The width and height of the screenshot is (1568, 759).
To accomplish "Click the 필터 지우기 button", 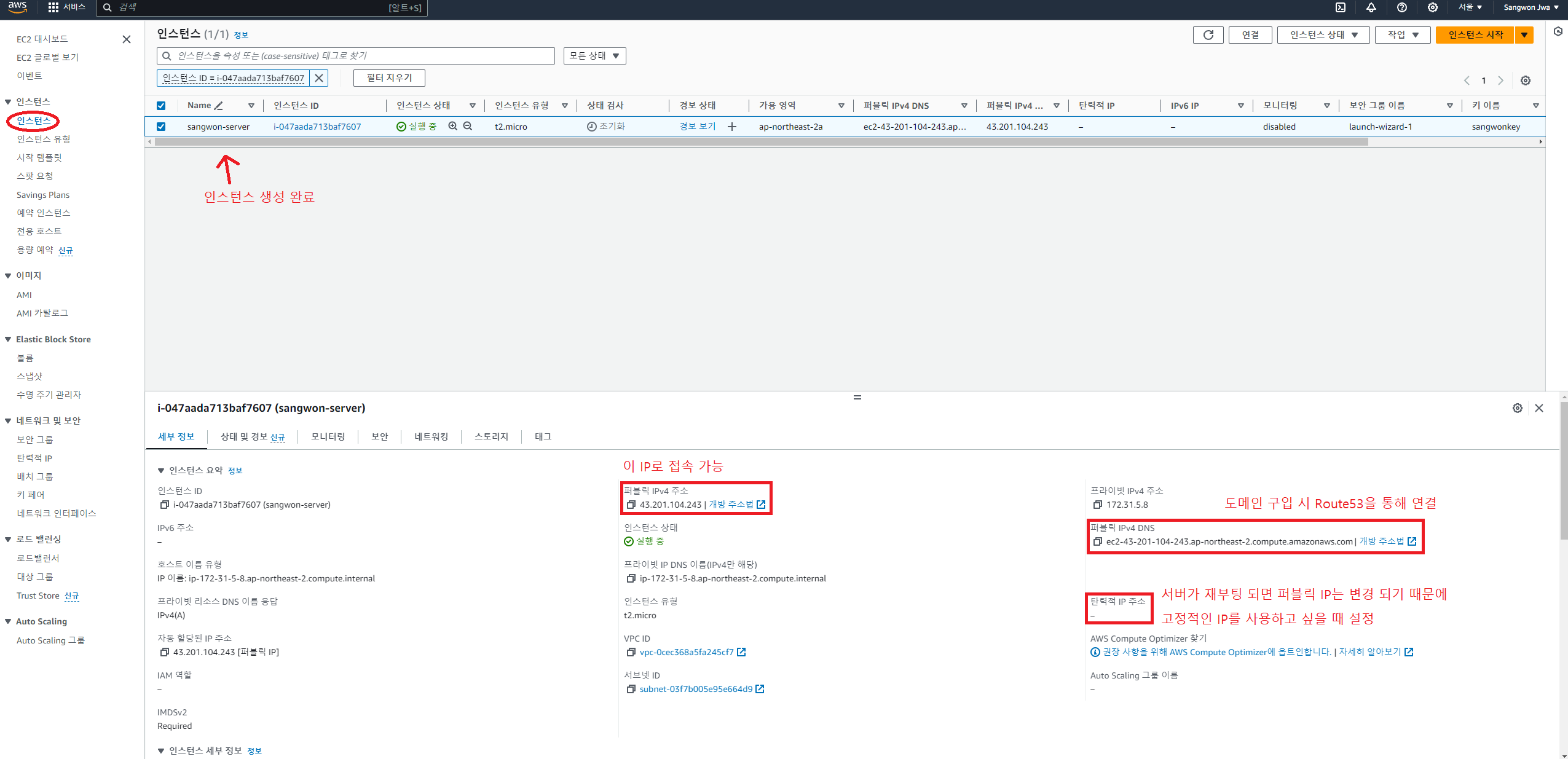I will (x=389, y=78).
